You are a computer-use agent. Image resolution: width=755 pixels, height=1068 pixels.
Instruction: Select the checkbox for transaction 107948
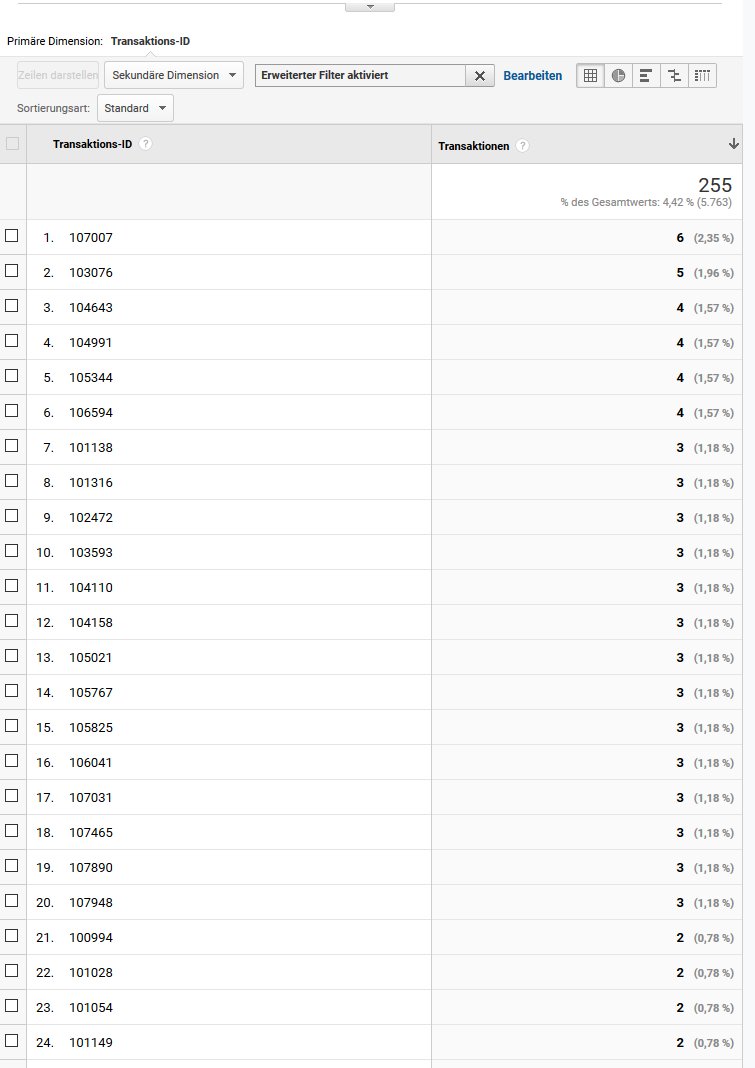point(12,901)
